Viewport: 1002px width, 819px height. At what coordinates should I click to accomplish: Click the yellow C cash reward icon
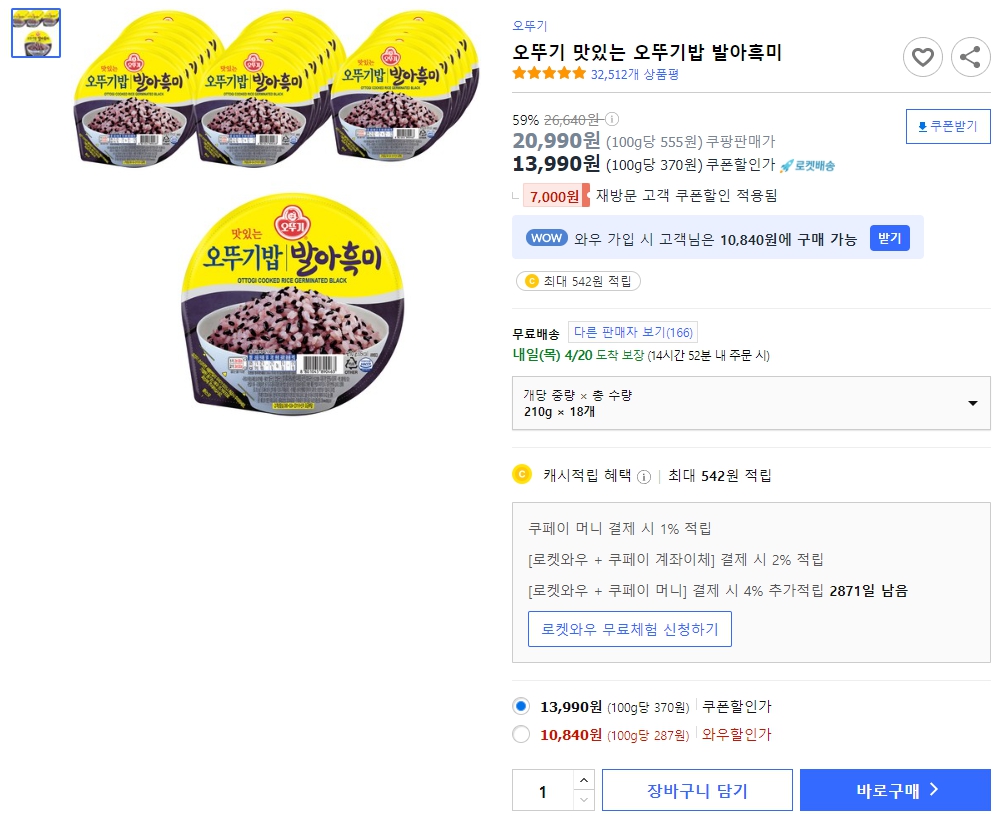click(x=521, y=474)
